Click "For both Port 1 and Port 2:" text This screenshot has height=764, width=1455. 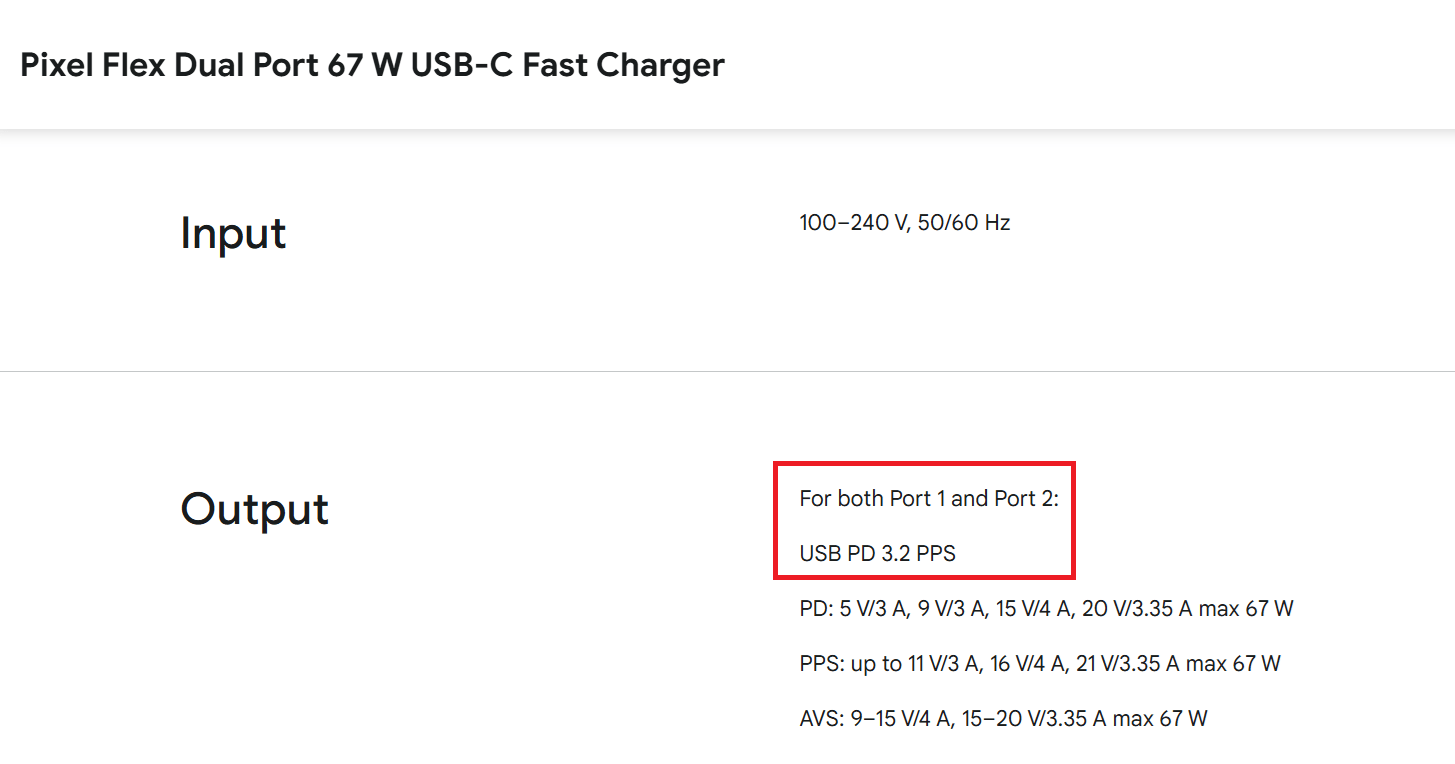coord(928,499)
